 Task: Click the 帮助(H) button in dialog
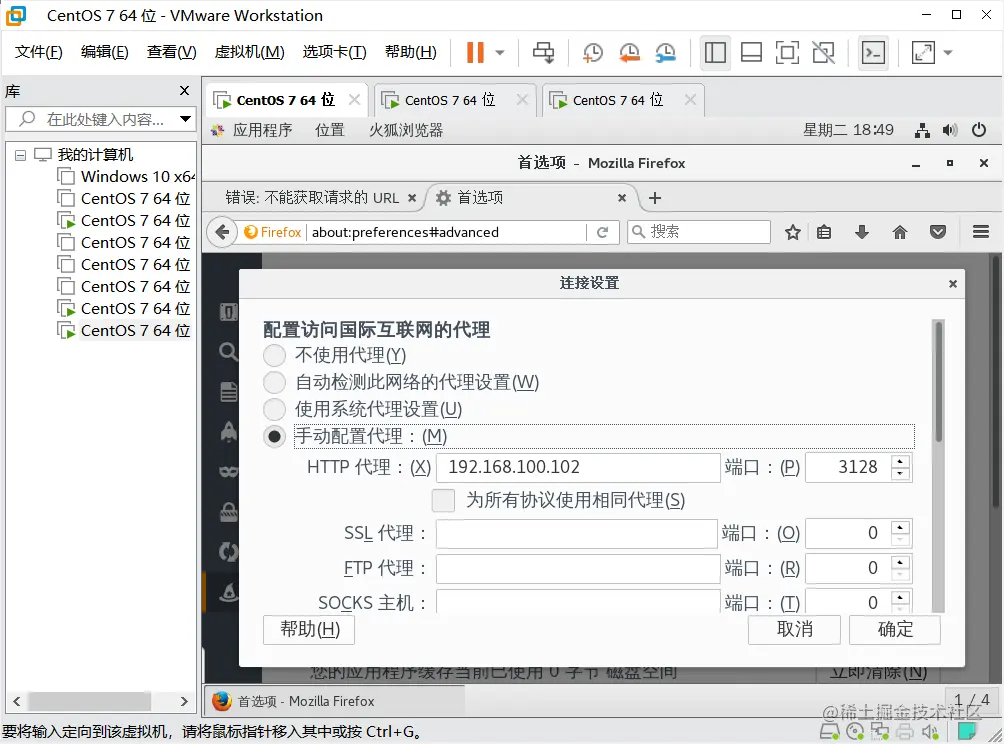(309, 629)
